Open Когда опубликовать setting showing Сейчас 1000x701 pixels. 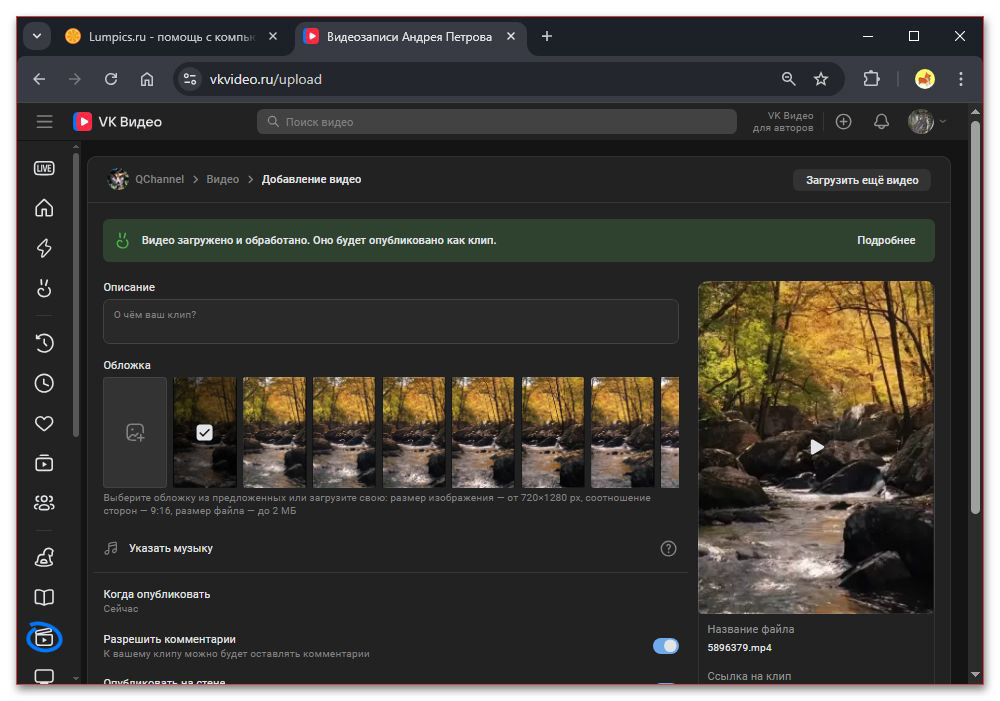click(157, 601)
